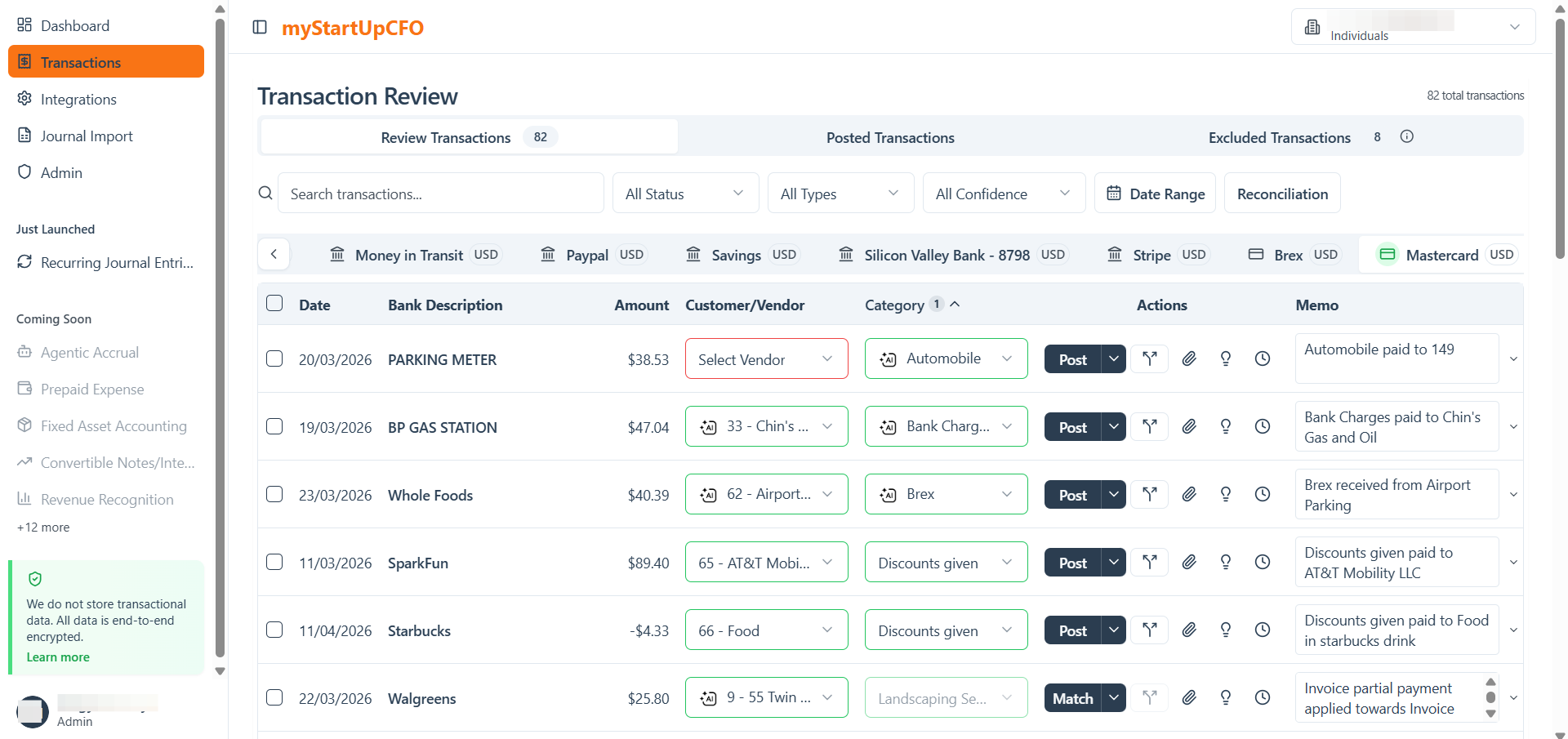Screen dimensions: 1568x739
Task: Match the Walgreens transaction
Action: 1073,697
